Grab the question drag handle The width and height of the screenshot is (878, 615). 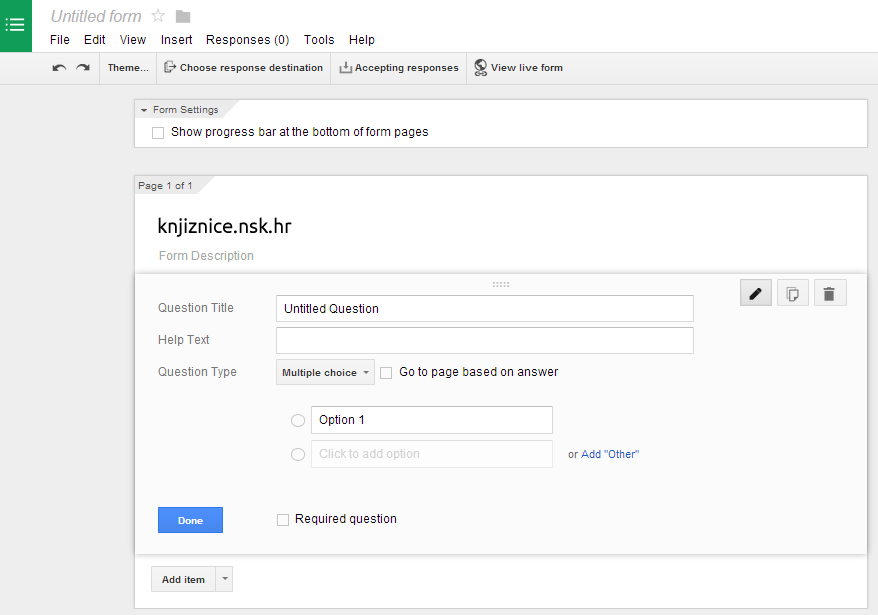(x=501, y=285)
